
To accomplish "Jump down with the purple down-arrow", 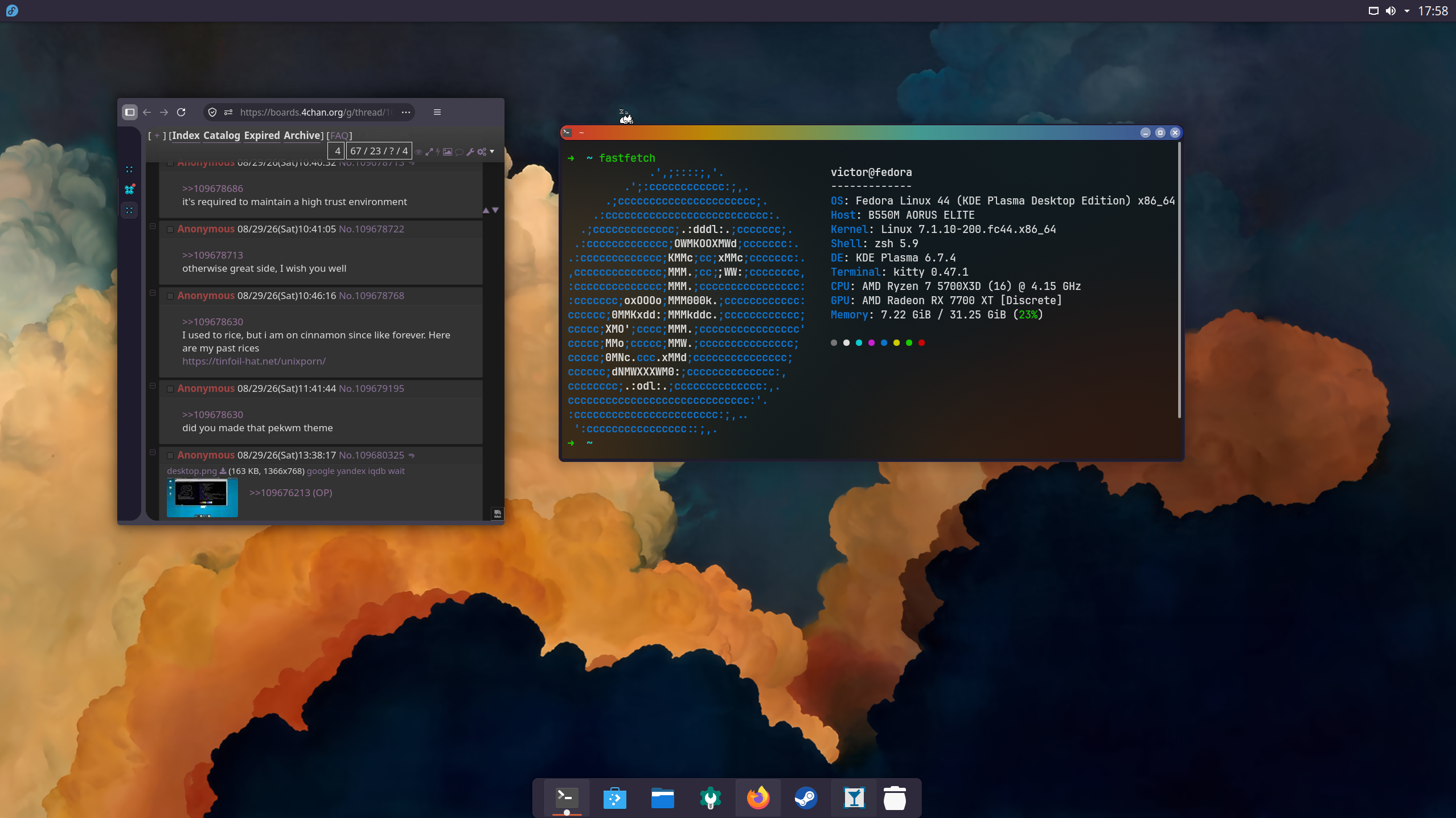I will tap(495, 210).
